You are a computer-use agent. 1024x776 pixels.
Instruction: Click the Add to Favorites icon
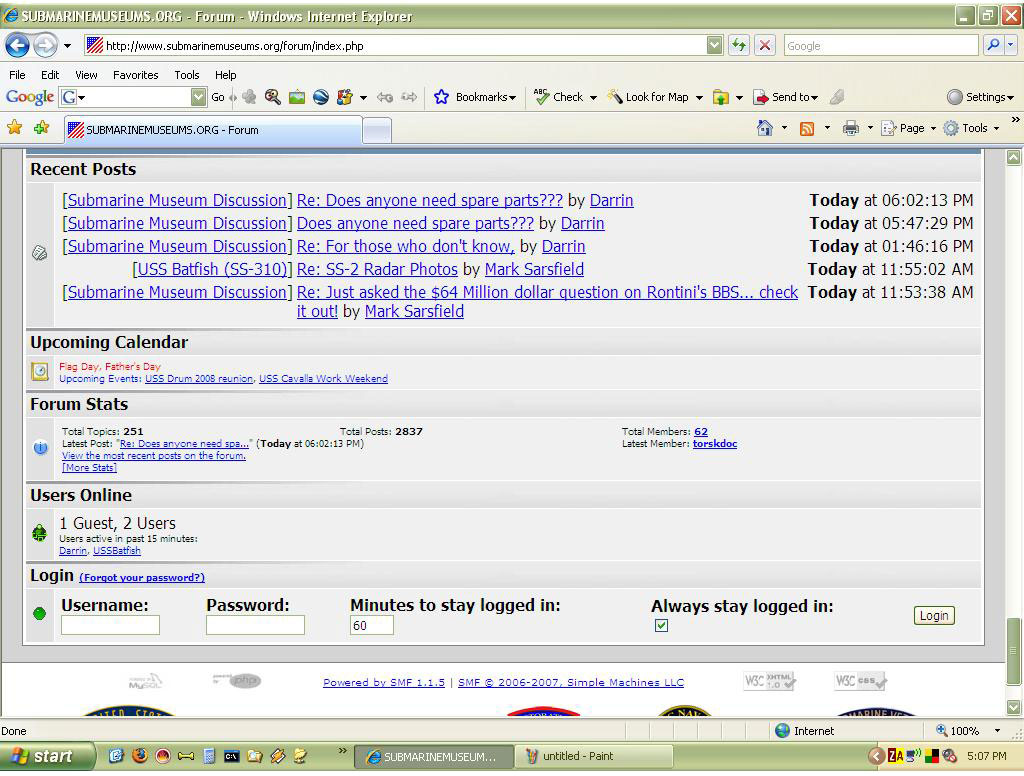click(41, 128)
